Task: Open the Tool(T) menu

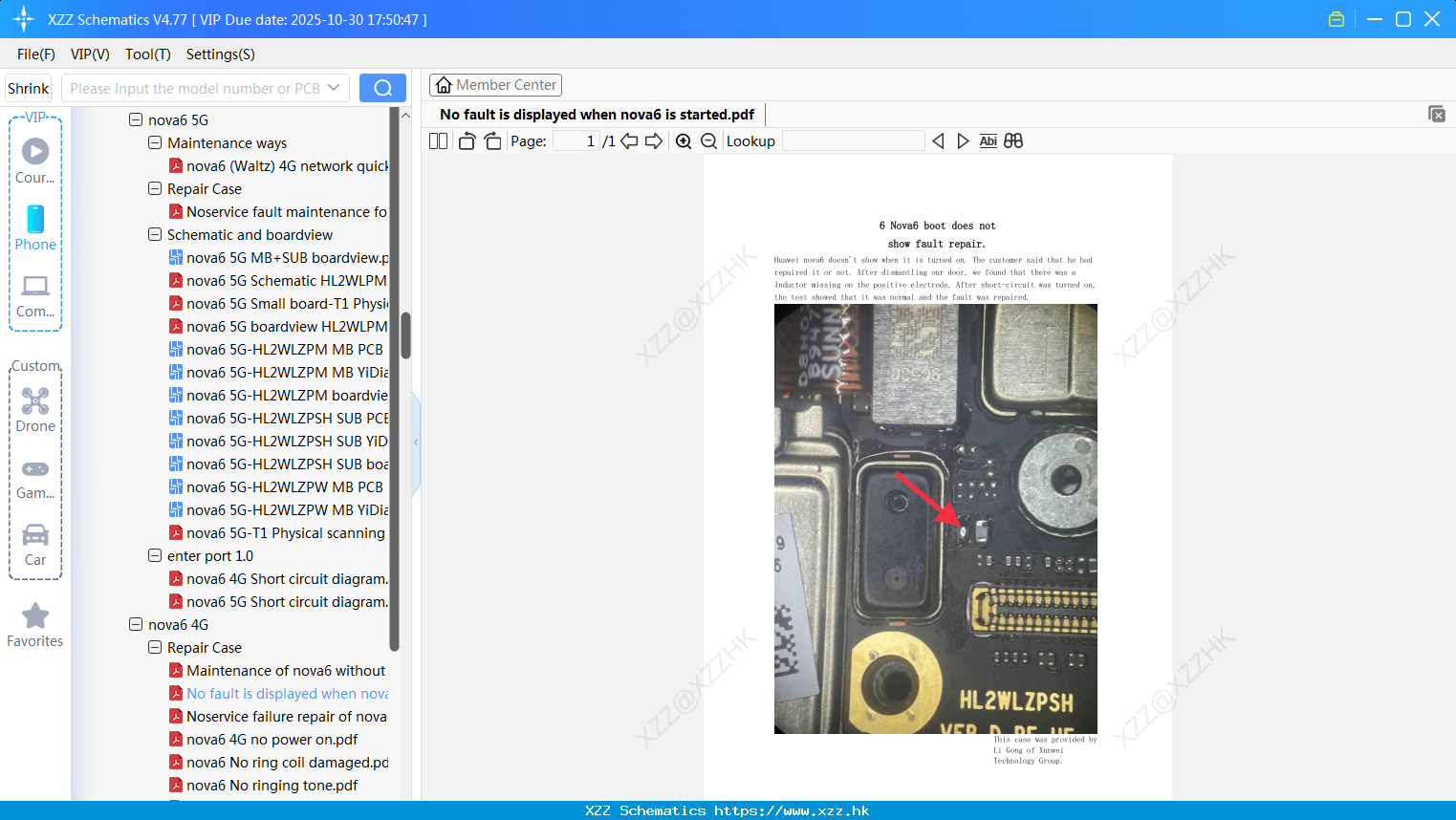Action: 148,54
